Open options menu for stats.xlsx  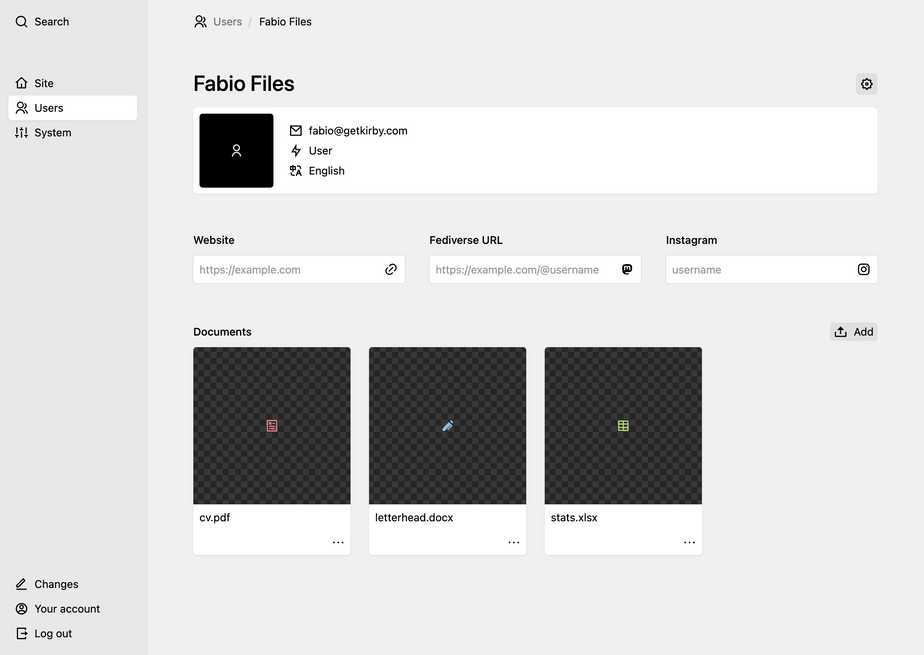689,542
